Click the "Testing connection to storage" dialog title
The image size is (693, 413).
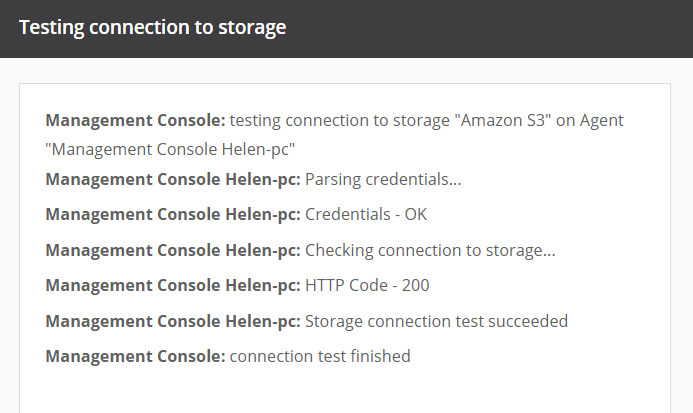pyautogui.click(x=152, y=28)
